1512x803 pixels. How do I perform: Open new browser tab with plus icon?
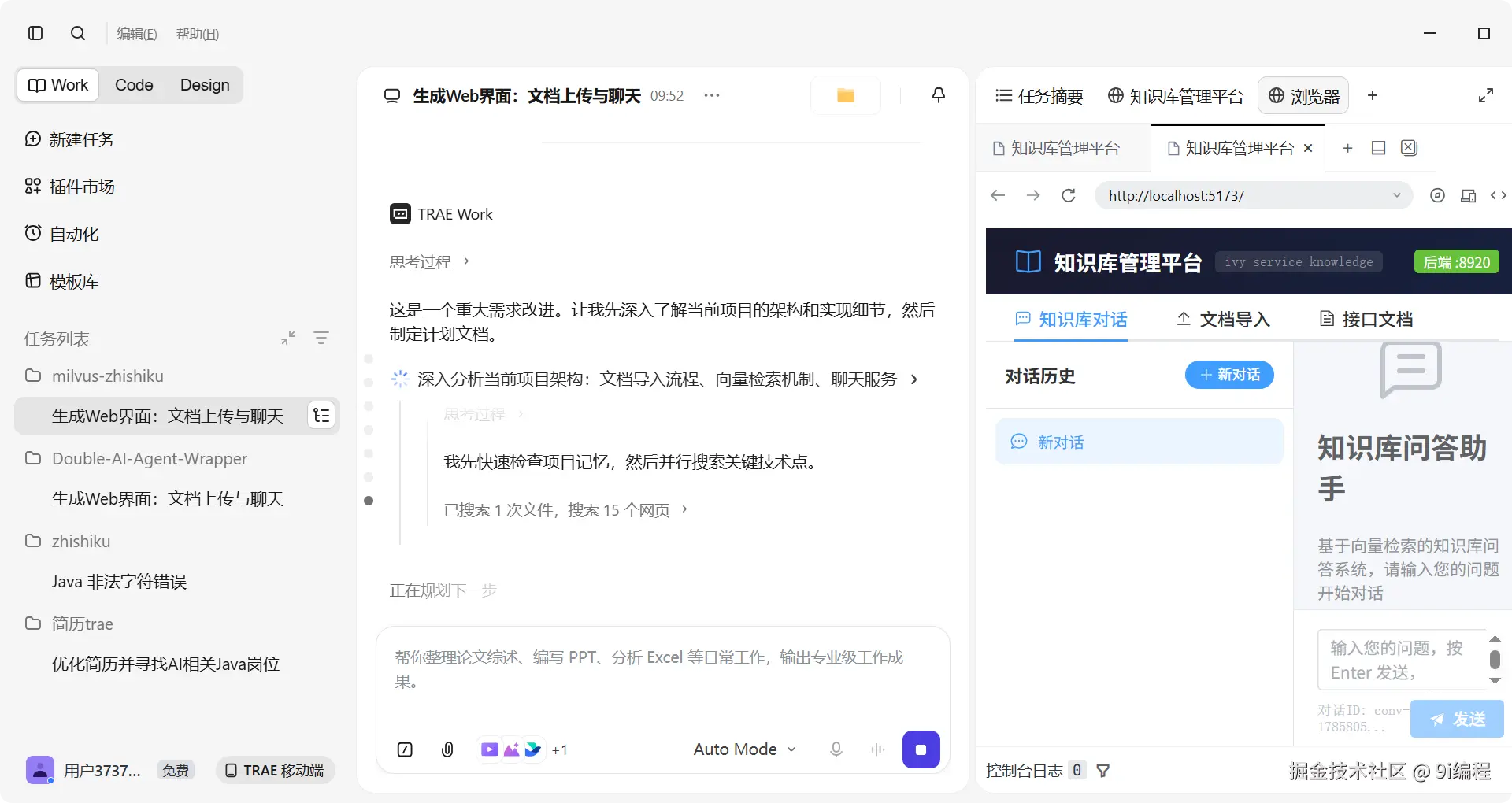point(1347,148)
